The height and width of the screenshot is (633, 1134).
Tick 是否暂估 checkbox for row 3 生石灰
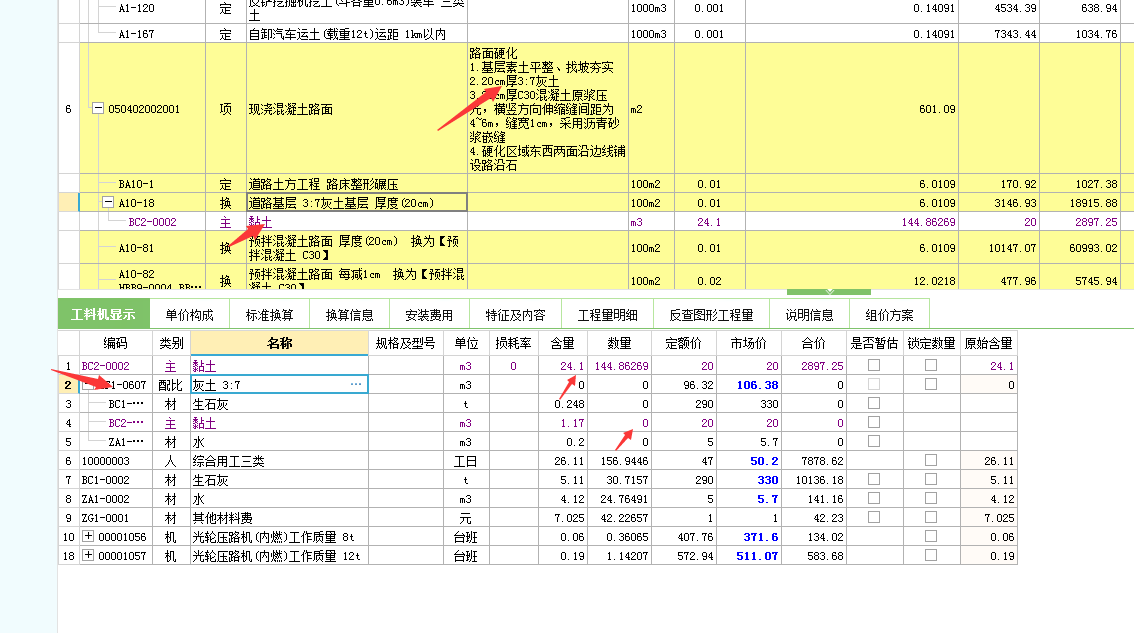pyautogui.click(x=874, y=403)
